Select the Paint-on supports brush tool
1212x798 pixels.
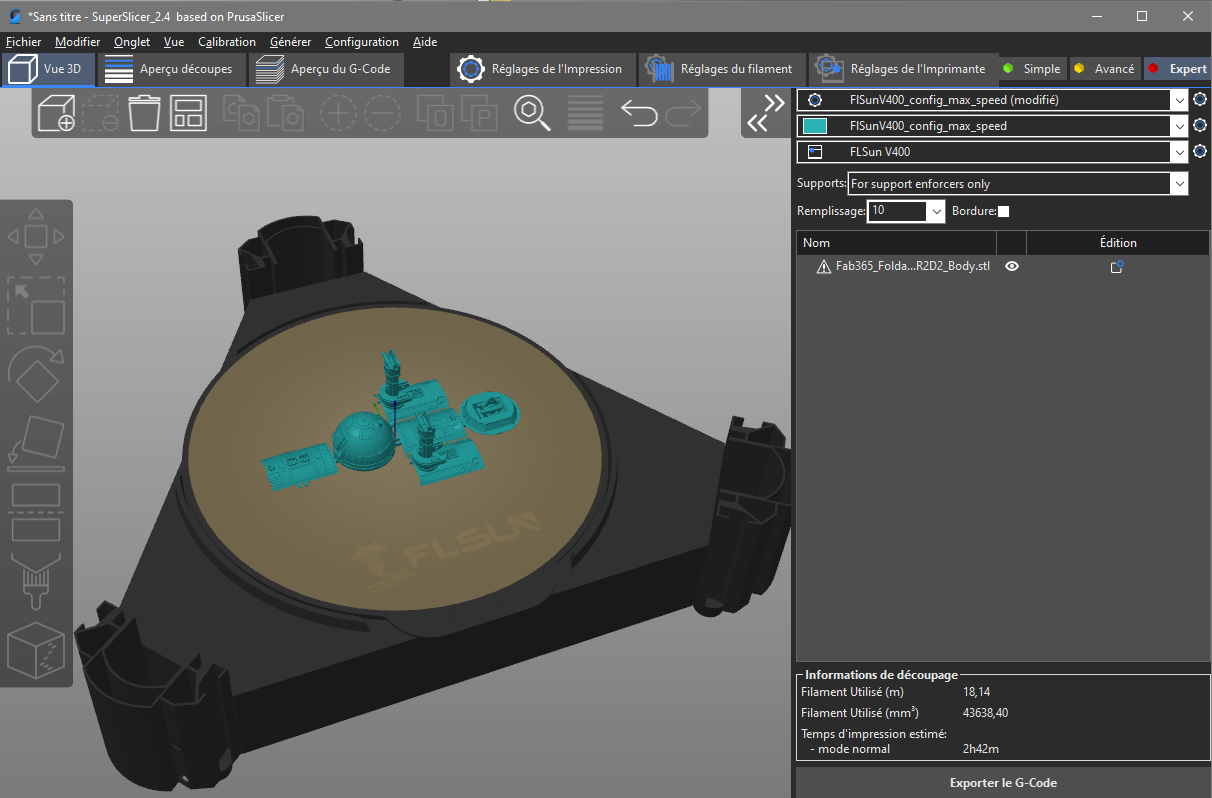[34, 582]
